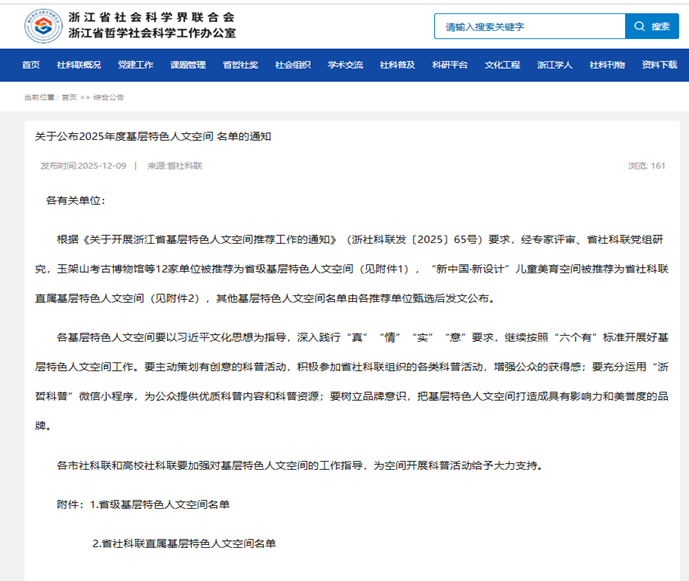The height and width of the screenshot is (581, 689).
Task: Go to the 浙江学人 section
Action: click(x=555, y=65)
